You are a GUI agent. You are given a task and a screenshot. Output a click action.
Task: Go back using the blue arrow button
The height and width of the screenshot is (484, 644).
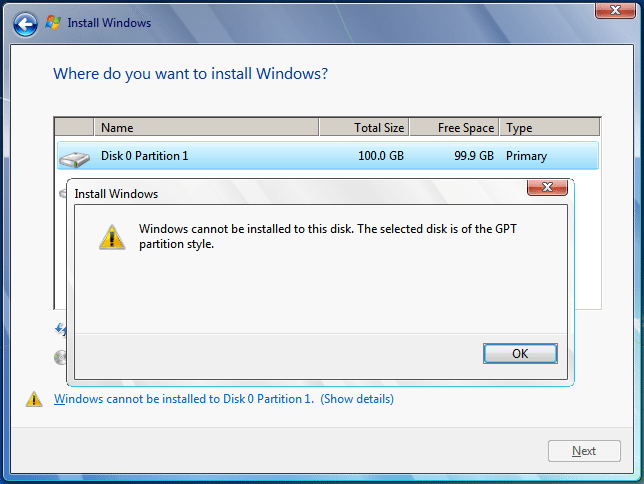(x=25, y=24)
